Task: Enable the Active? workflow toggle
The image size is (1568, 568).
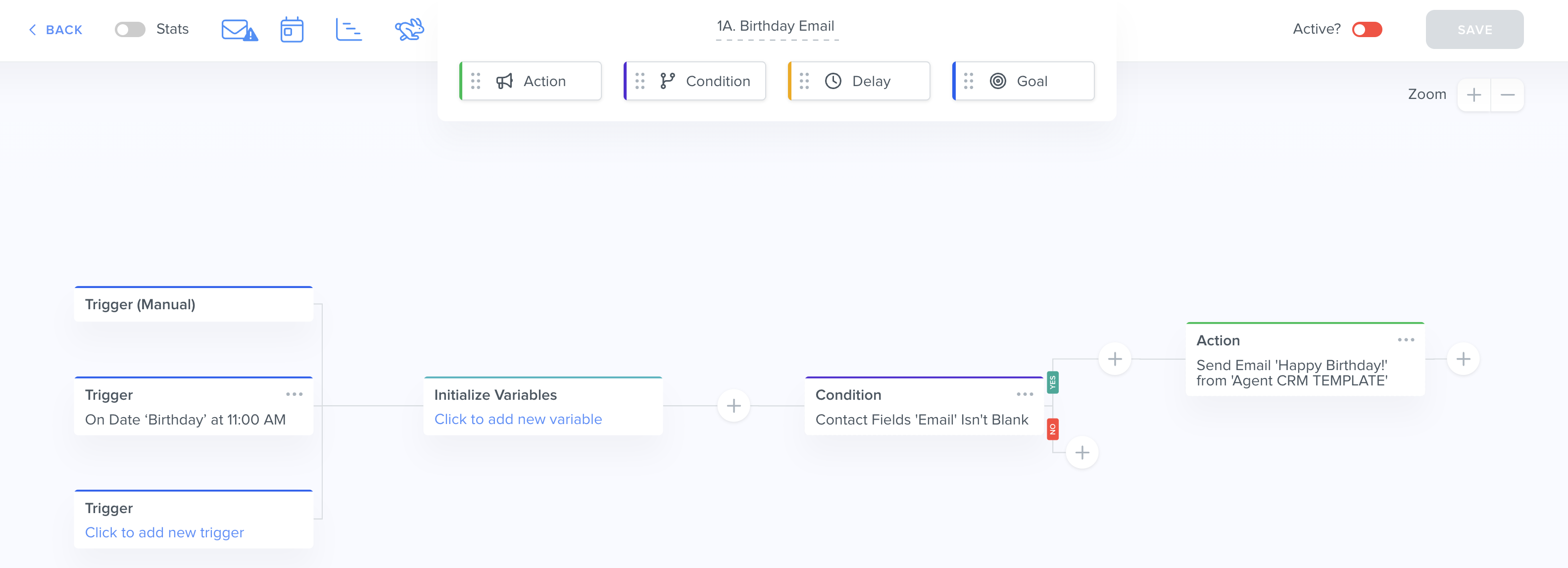Action: point(1367,29)
